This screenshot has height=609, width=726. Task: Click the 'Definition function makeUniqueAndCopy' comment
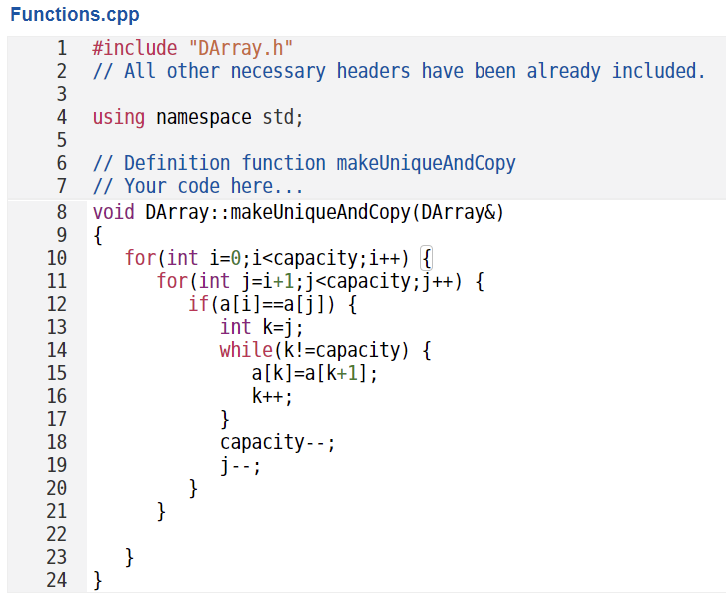coord(304,163)
